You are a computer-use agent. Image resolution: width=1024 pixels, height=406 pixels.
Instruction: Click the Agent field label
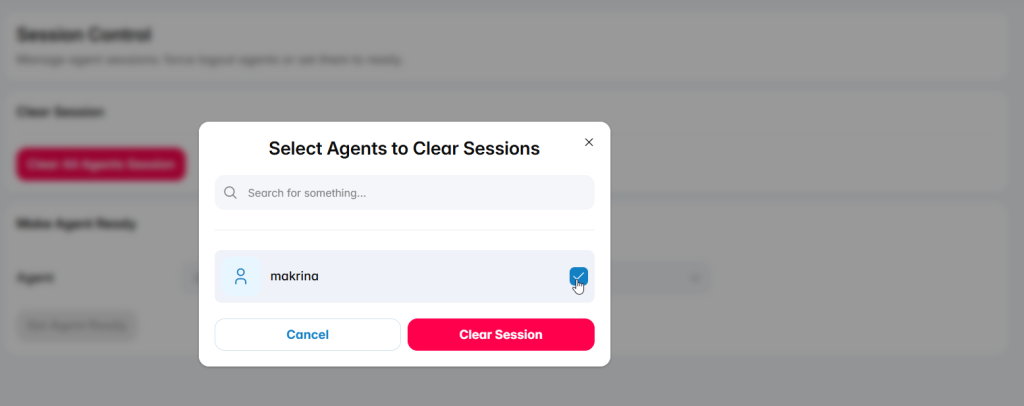click(35, 278)
